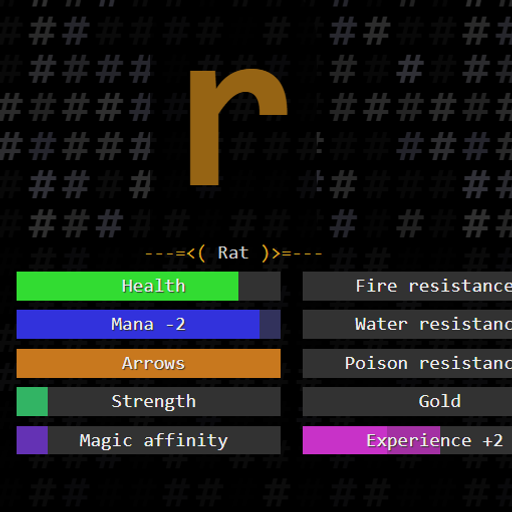This screenshot has width=512, height=512.
Task: Click the dim unfilled end of Mana bar
Action: (x=270, y=324)
